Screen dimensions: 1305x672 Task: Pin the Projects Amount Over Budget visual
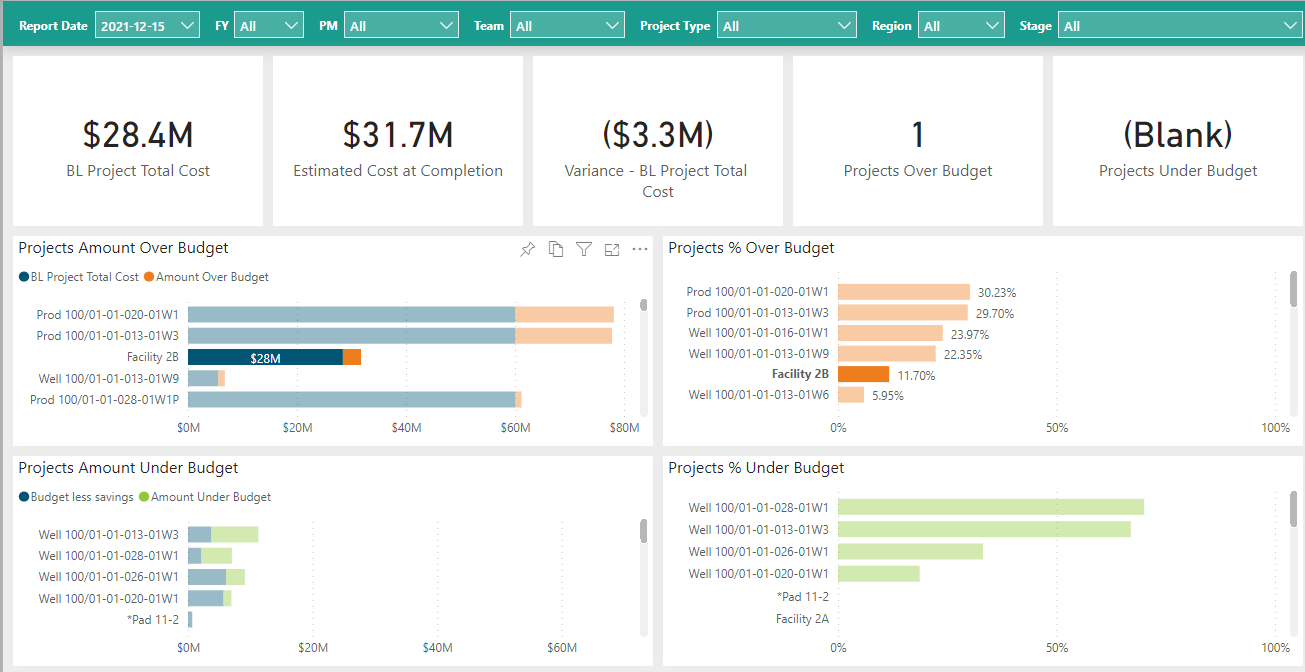coord(528,249)
